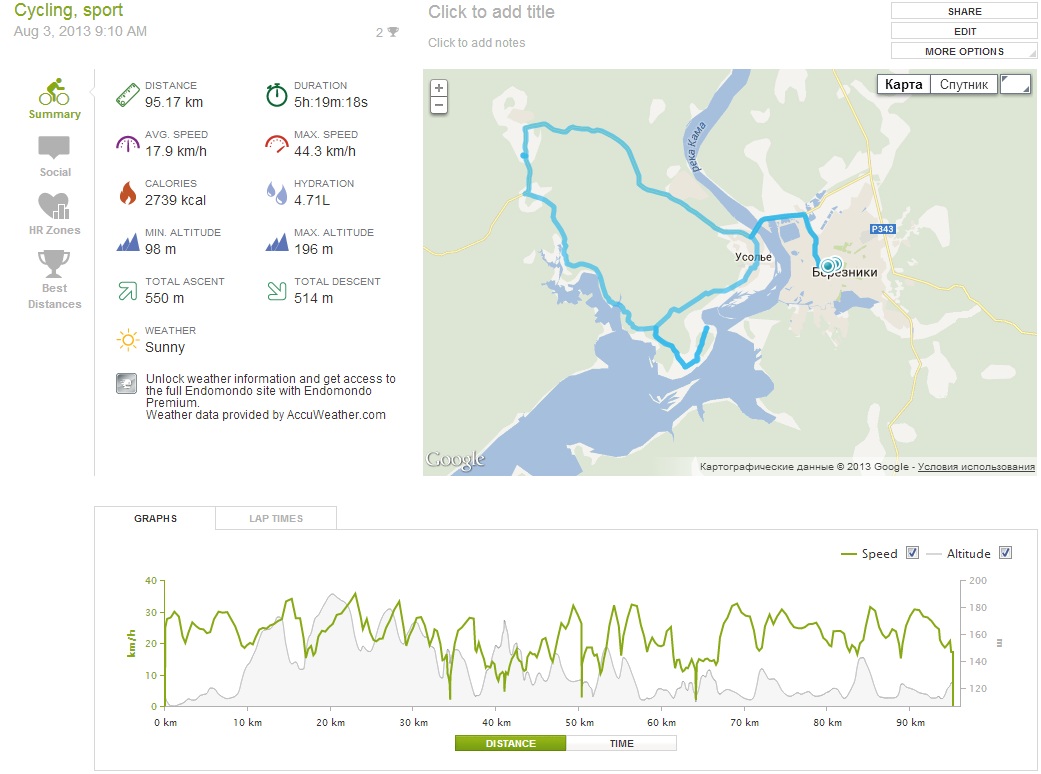Switch to the Lap Times tab

click(x=276, y=518)
